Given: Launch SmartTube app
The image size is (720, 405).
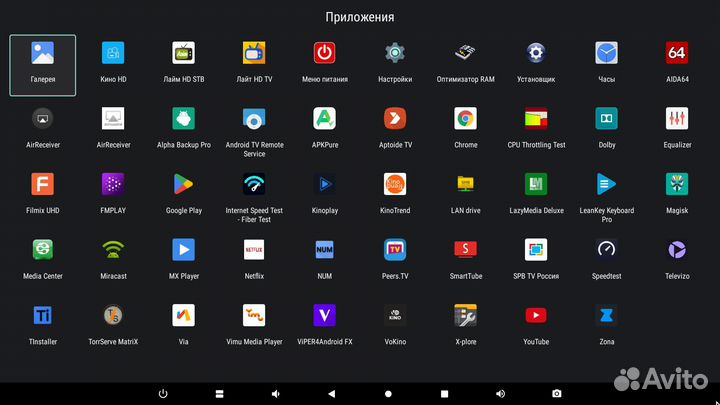Looking at the screenshot, I should [x=465, y=250].
